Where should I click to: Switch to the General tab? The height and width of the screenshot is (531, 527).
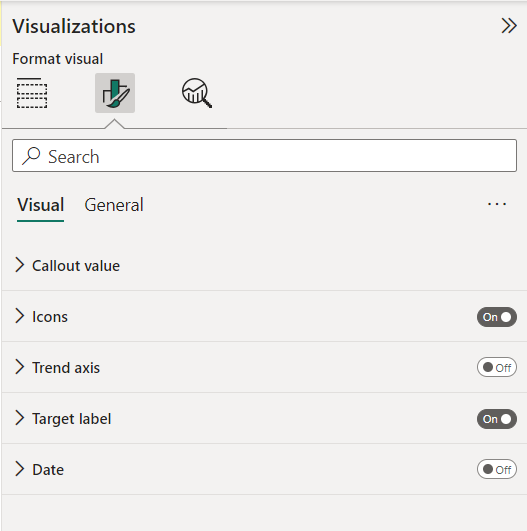(x=114, y=205)
